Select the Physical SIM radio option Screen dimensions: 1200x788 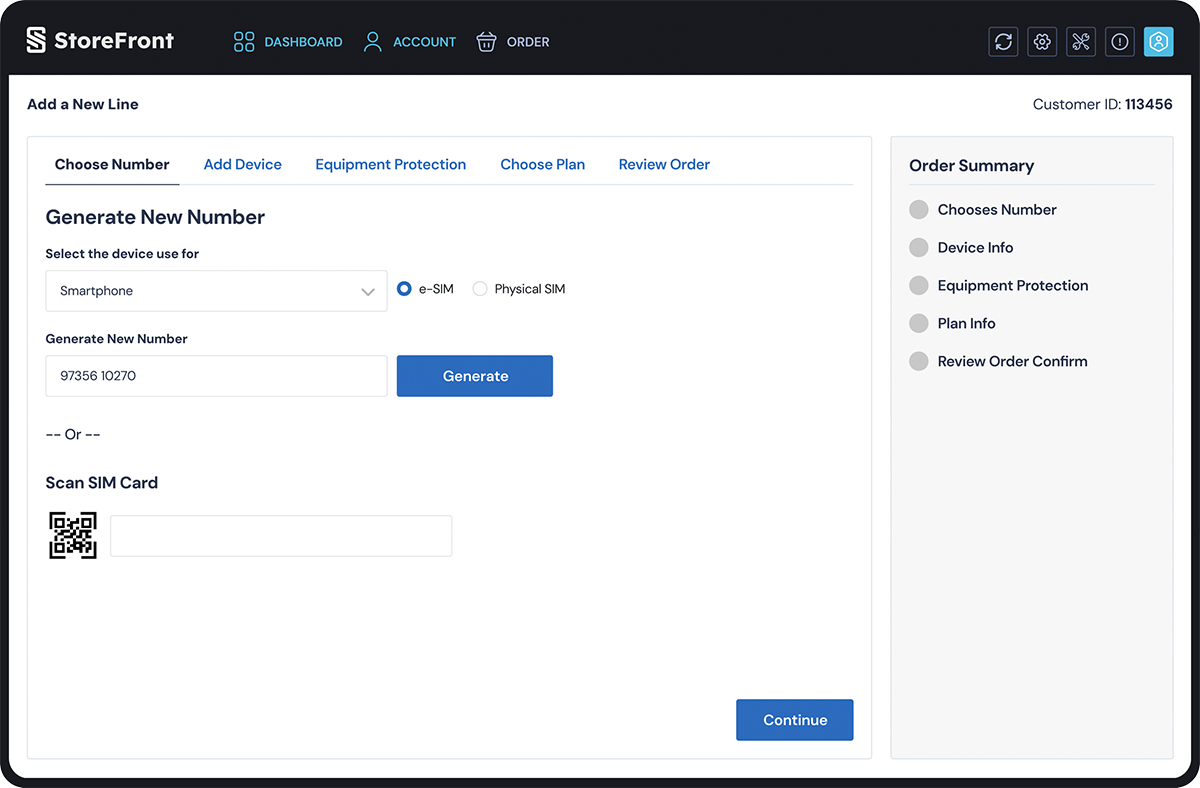480,289
